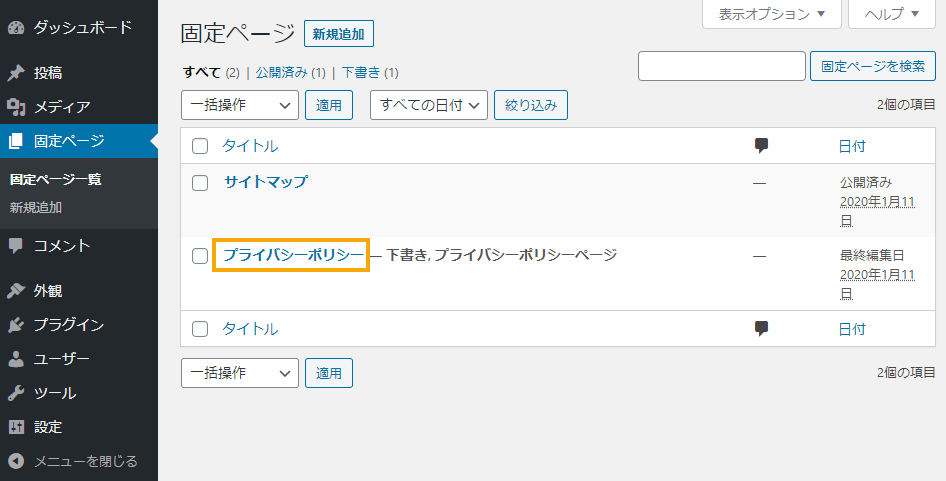Screen dimensions: 946x481
Task: Click the pushpin icon for 投稿
Action: [x=16, y=73]
